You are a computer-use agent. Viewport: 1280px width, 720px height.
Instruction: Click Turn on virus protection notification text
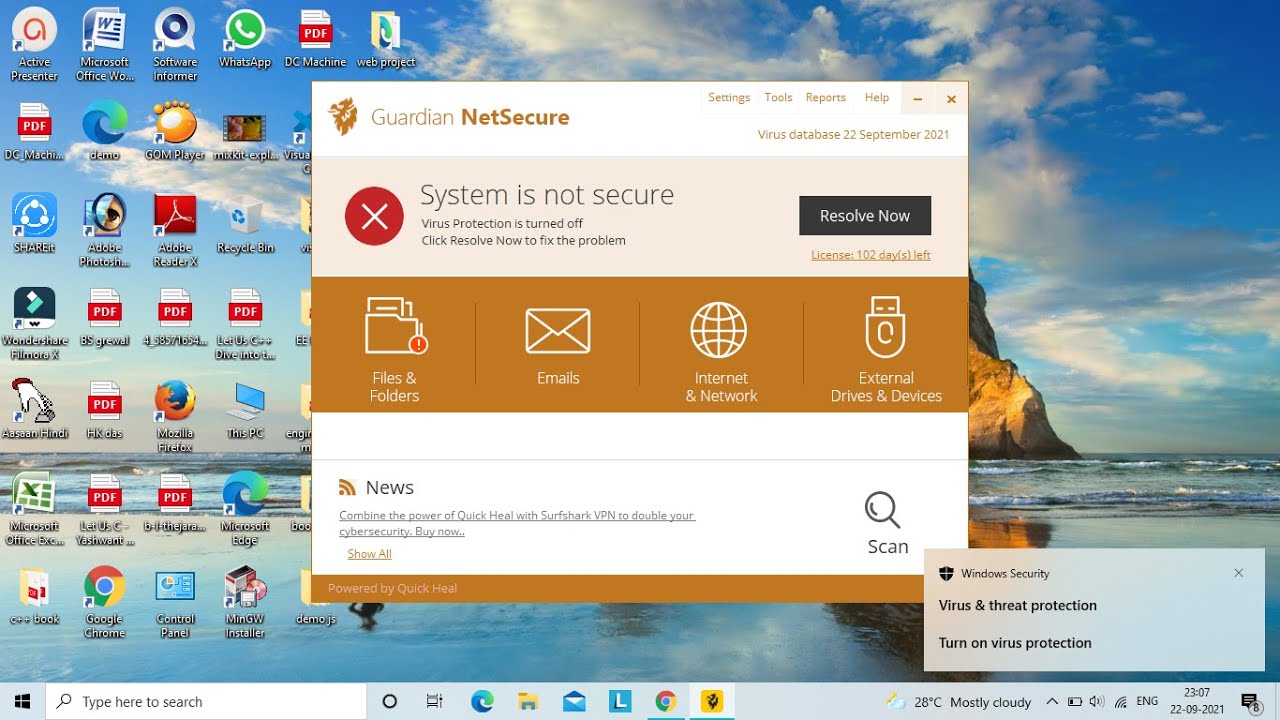(x=1015, y=643)
